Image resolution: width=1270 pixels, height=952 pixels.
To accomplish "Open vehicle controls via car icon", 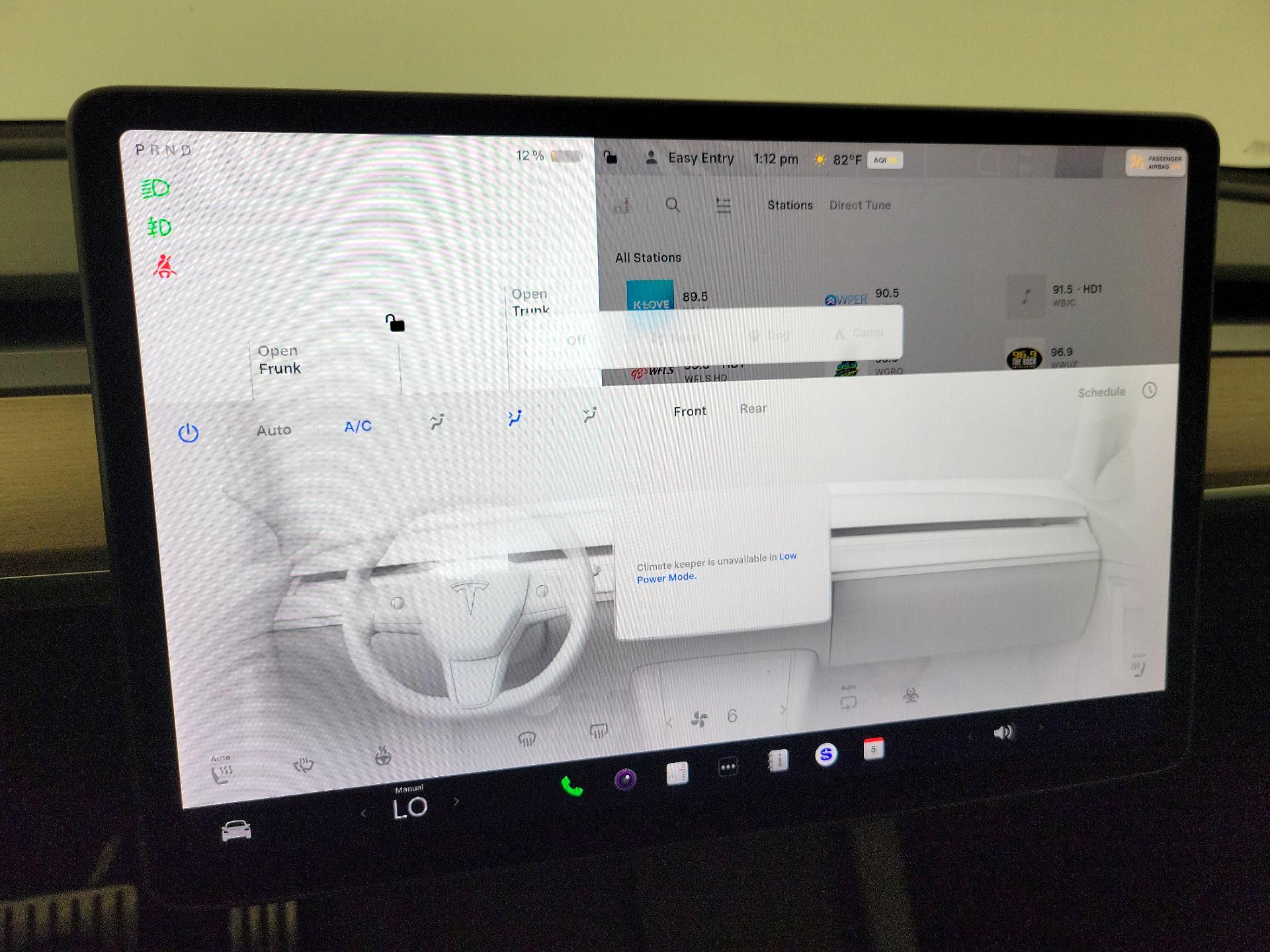I will 236,830.
